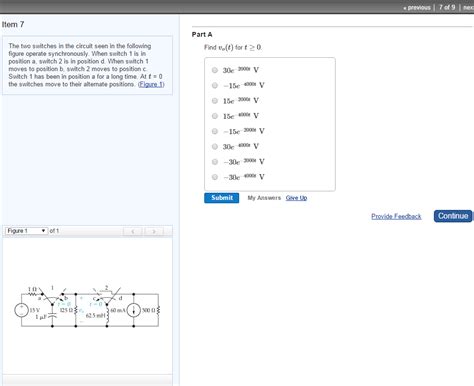Select the answer 30e^-2000t V

pos(215,70)
